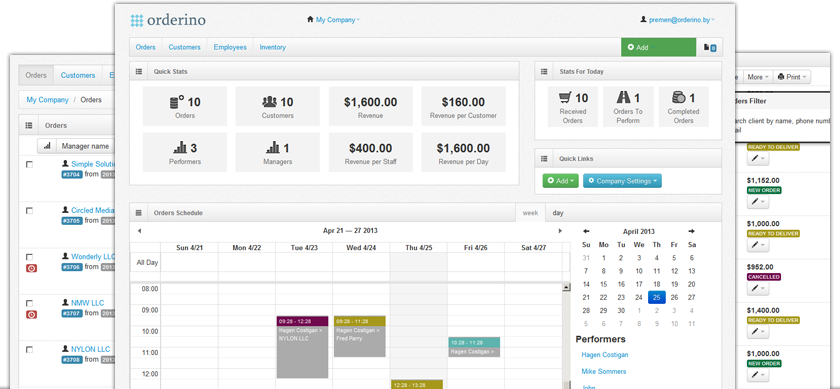Open the olive 09:28 - 11:28 Fred Parry event

359,336
